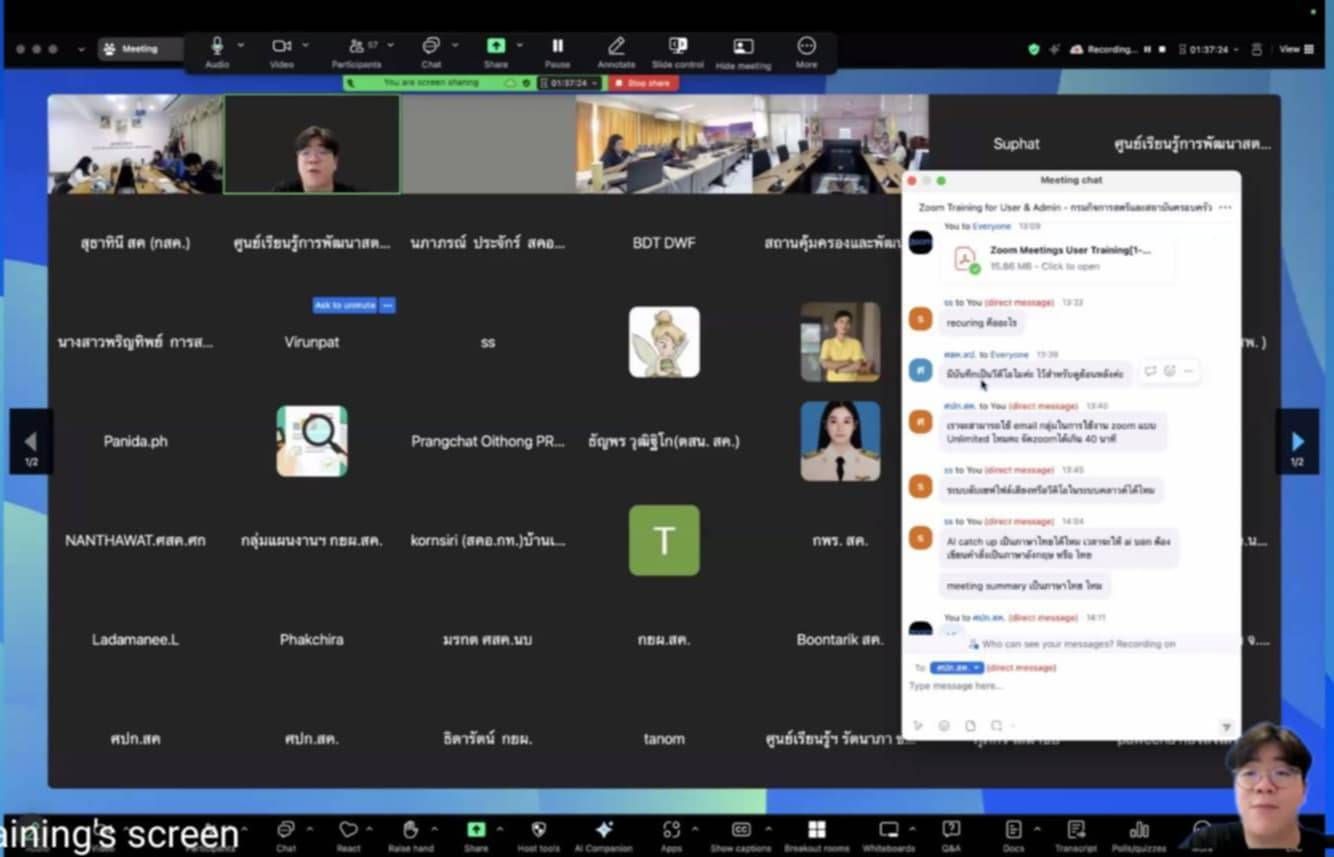Expand chat options arrow in top toolbar

(455, 45)
